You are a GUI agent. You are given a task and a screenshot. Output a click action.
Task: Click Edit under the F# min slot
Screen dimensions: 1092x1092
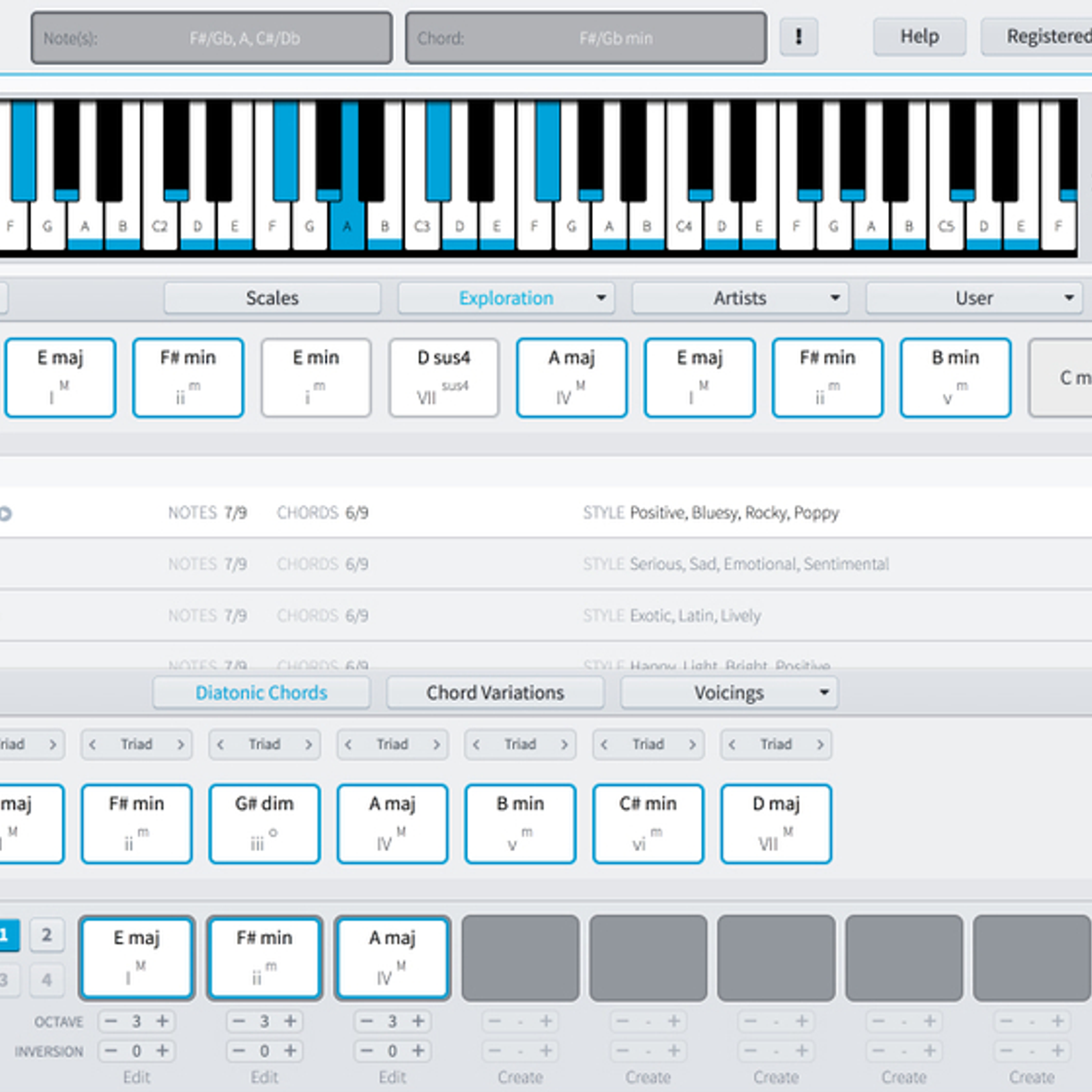(265, 1078)
